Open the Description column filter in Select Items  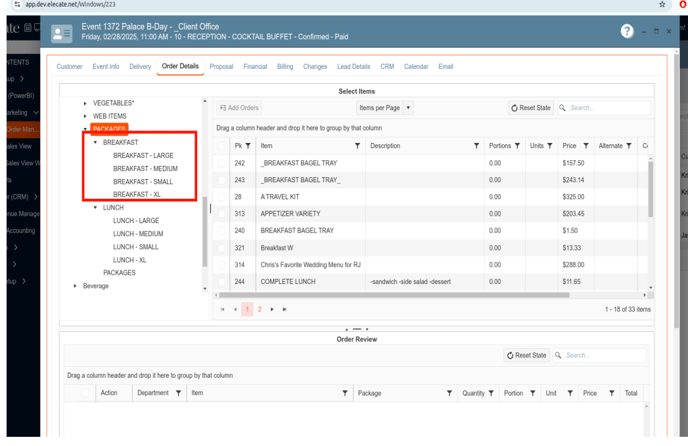click(x=476, y=146)
